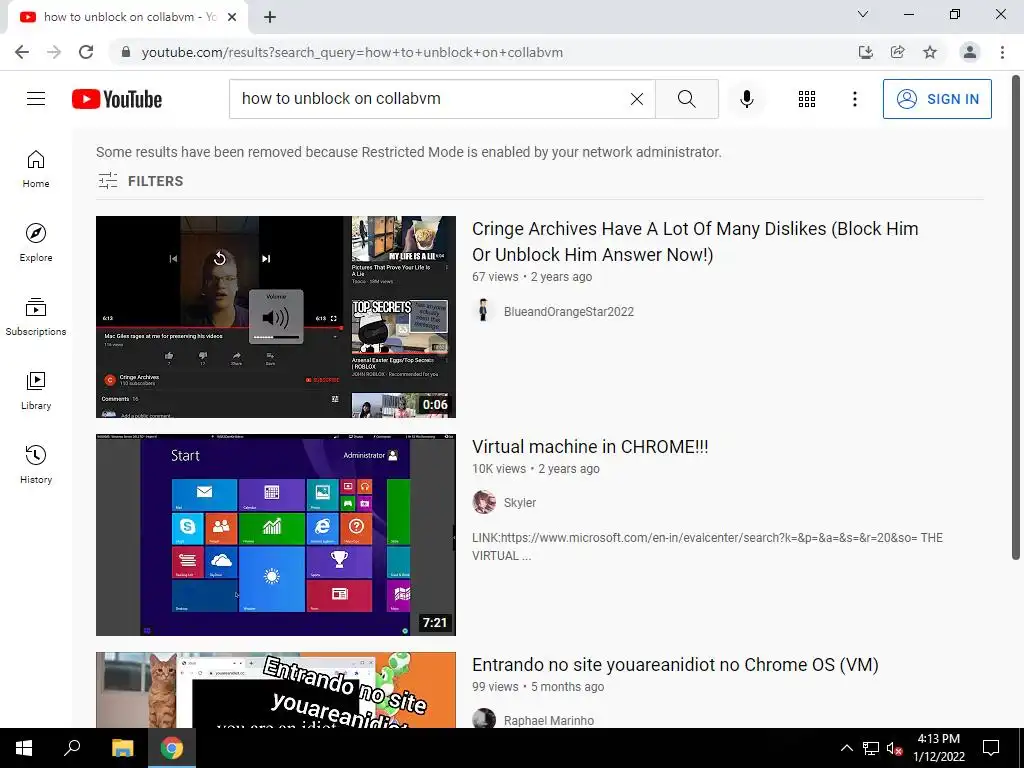Open the notifications action center
1024x768 pixels.
pyautogui.click(x=991, y=748)
